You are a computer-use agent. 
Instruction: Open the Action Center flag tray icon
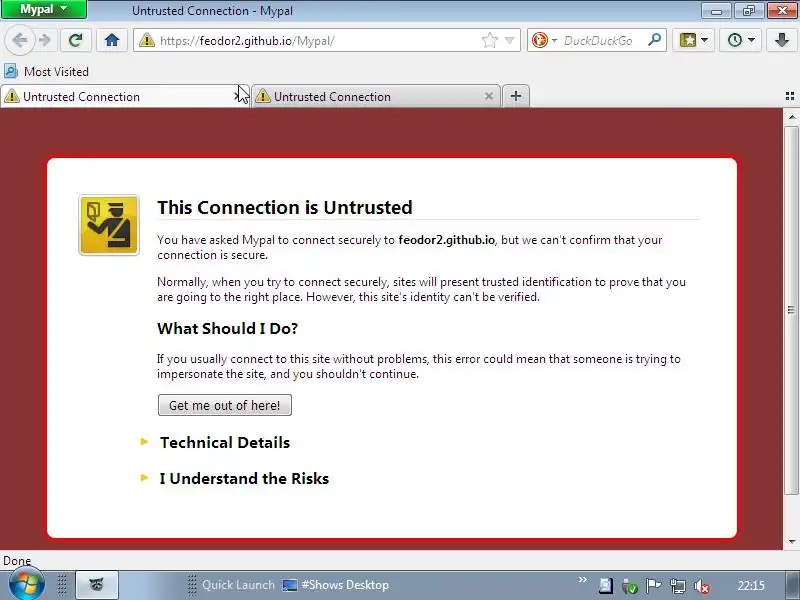[654, 586]
